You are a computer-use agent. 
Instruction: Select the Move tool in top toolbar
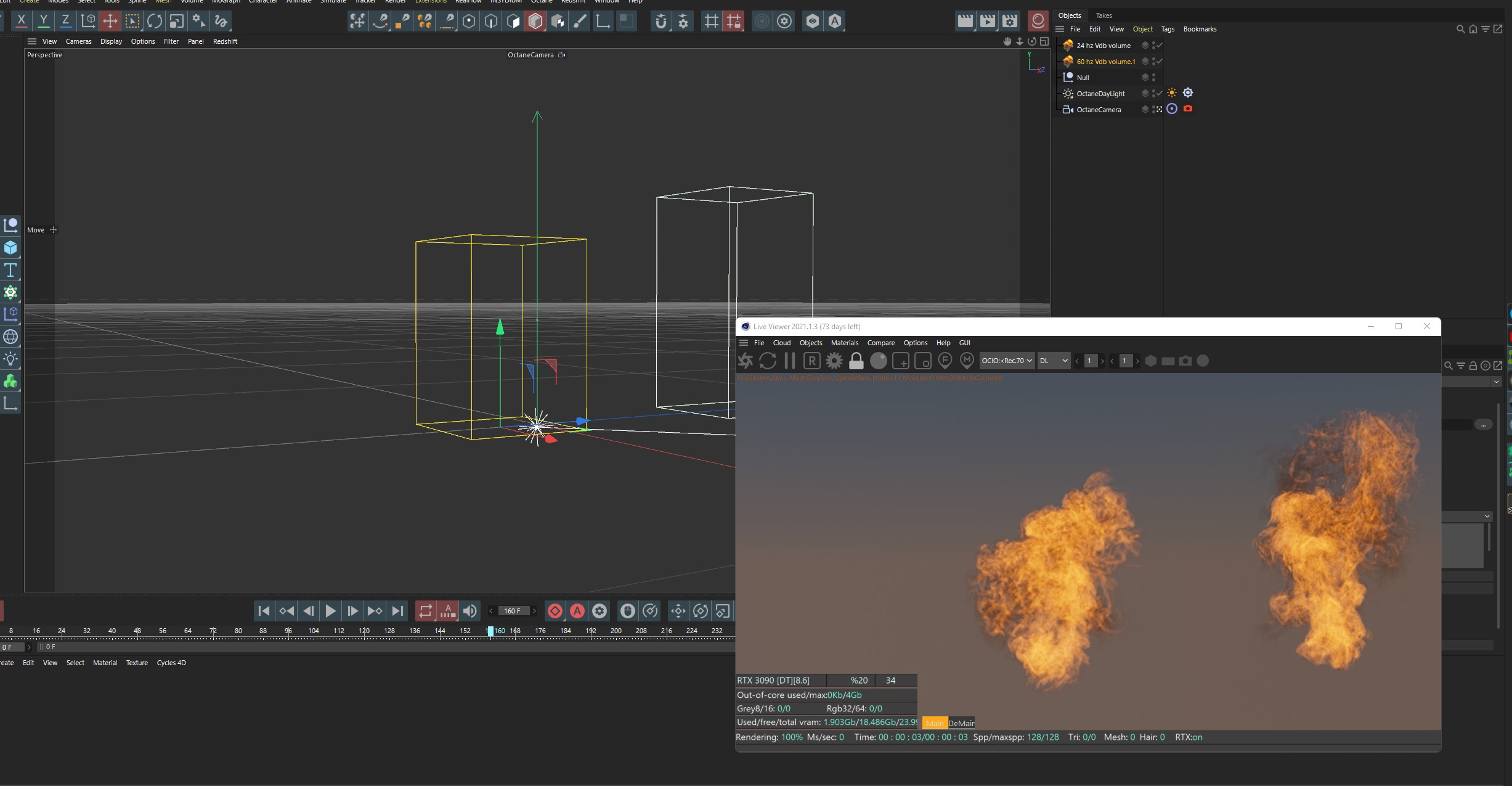(110, 21)
